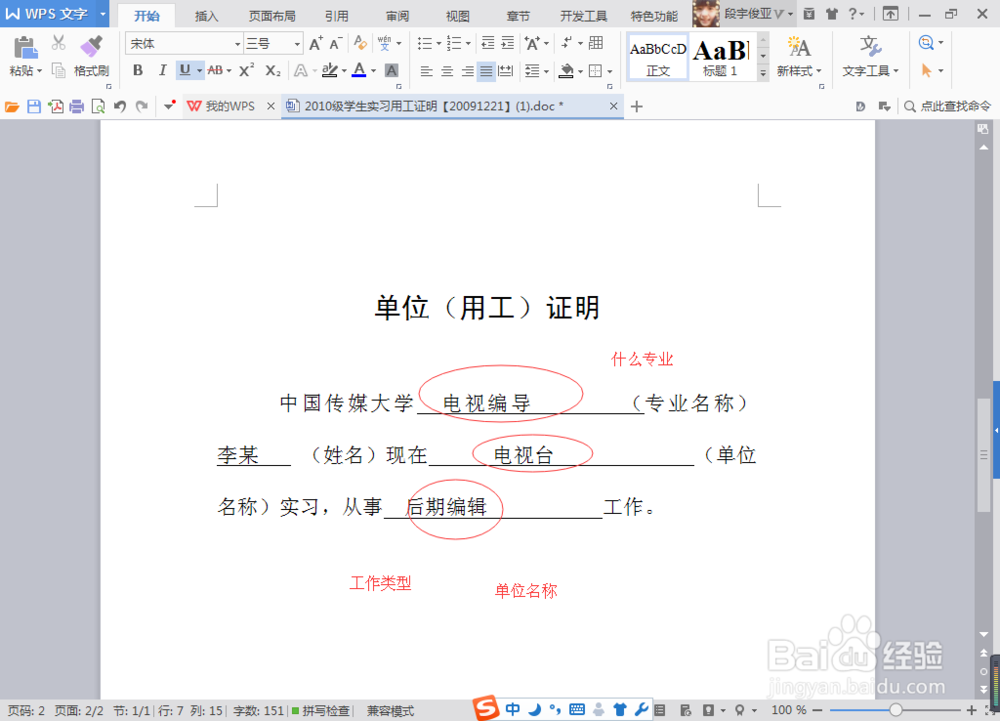Open the numbered list dropdown arrow

coord(468,43)
